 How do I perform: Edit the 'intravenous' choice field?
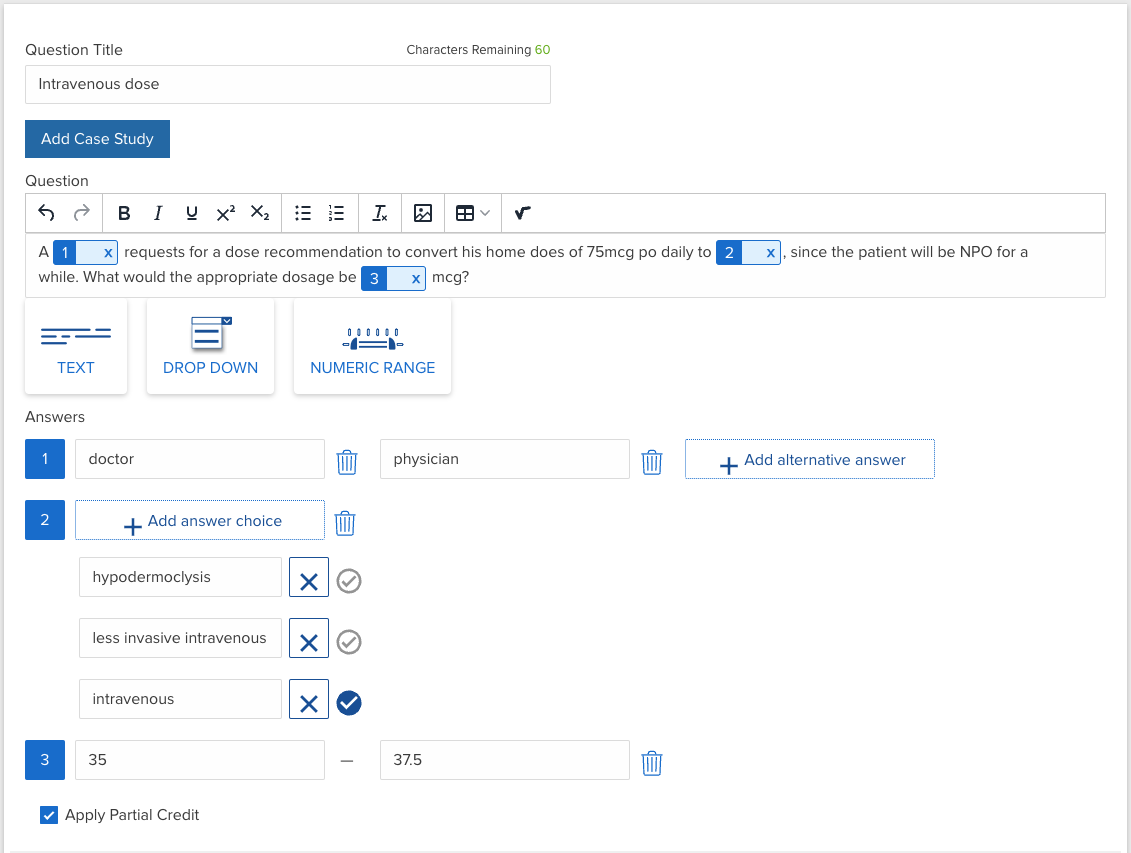point(180,699)
